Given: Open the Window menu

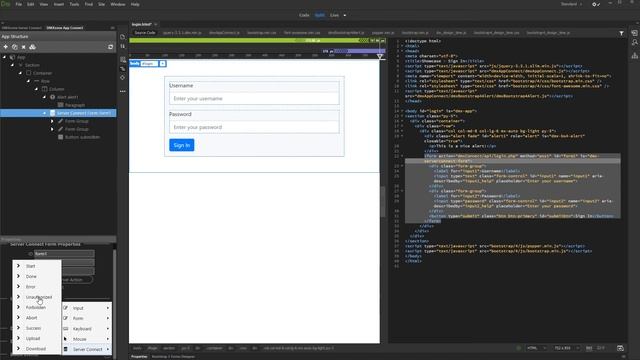Looking at the screenshot, I should pos(118,4).
